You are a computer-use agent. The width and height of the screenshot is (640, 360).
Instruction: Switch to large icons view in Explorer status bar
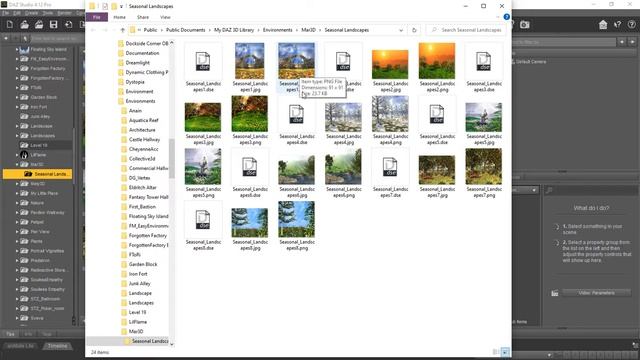pos(505,352)
